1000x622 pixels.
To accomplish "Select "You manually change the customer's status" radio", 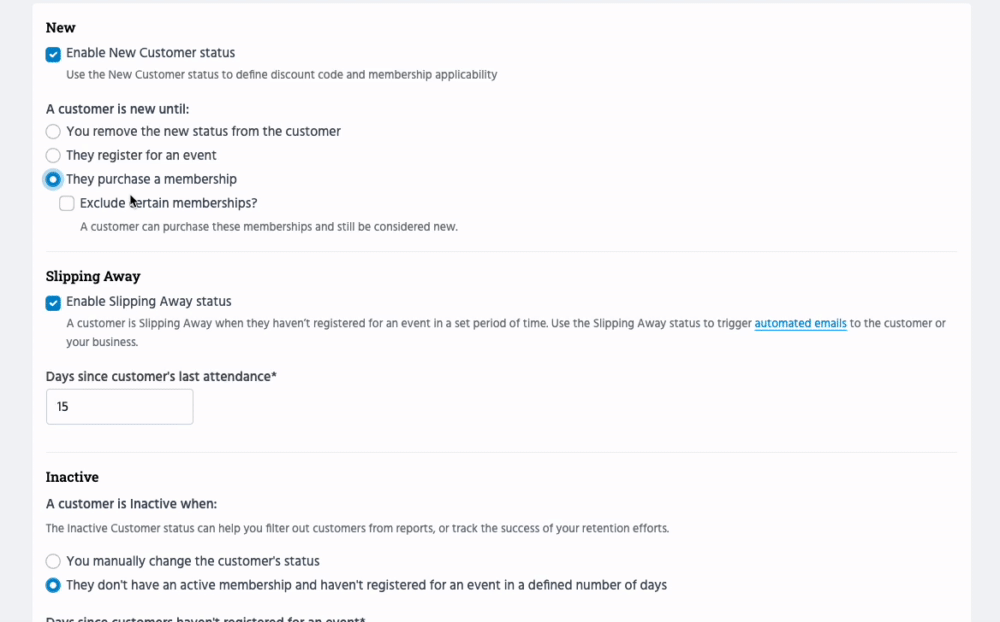I will click(53, 561).
